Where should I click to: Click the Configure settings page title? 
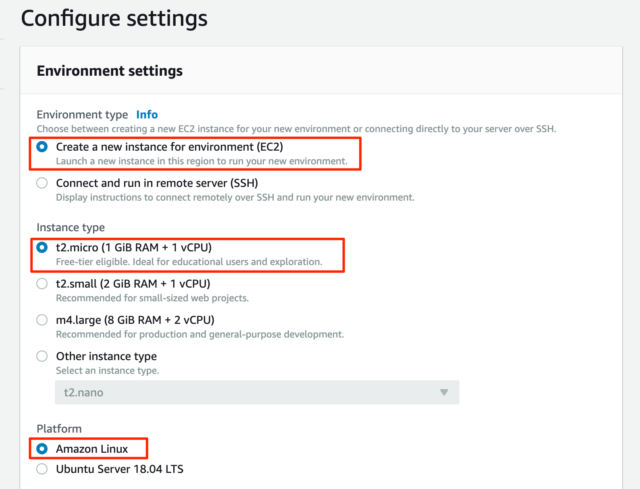[114, 18]
